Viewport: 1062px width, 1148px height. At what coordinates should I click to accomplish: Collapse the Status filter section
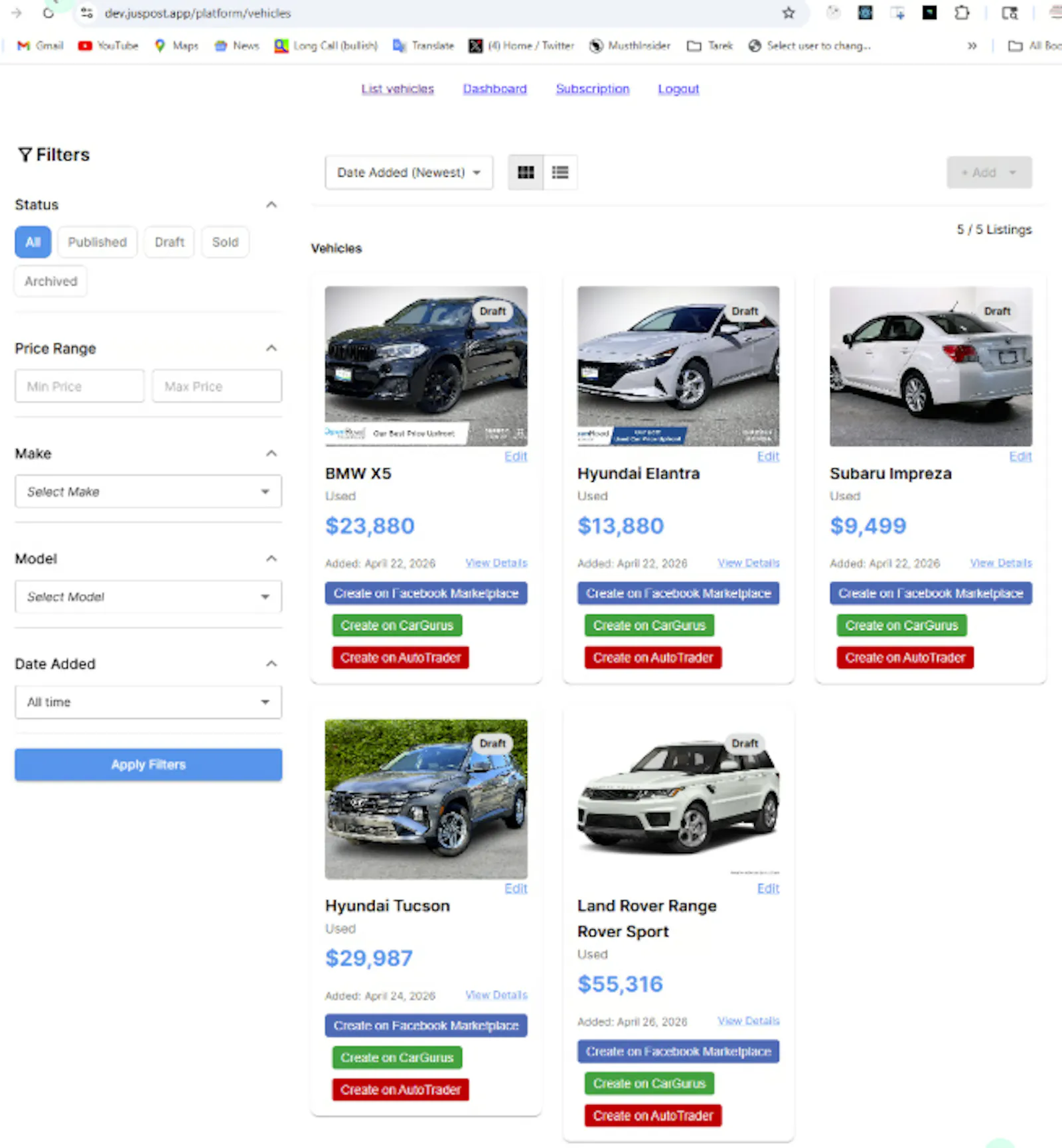pos(271,204)
